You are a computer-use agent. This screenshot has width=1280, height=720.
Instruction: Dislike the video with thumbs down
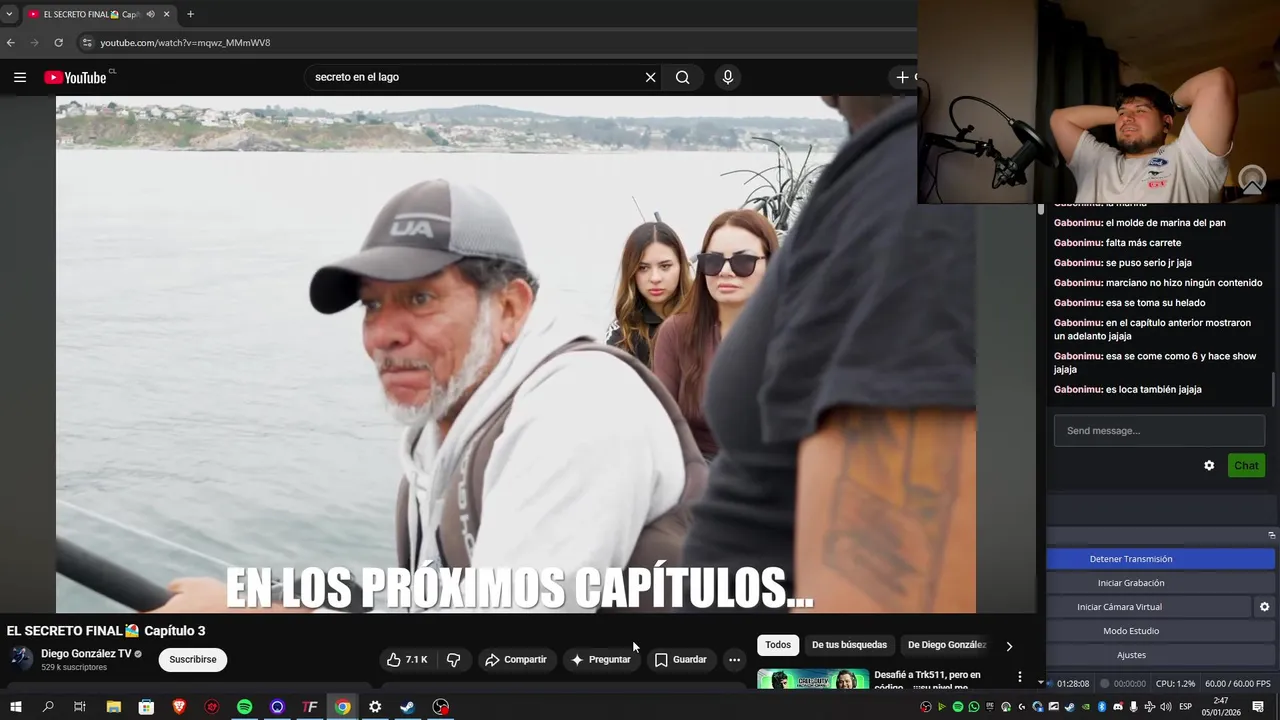(x=453, y=659)
